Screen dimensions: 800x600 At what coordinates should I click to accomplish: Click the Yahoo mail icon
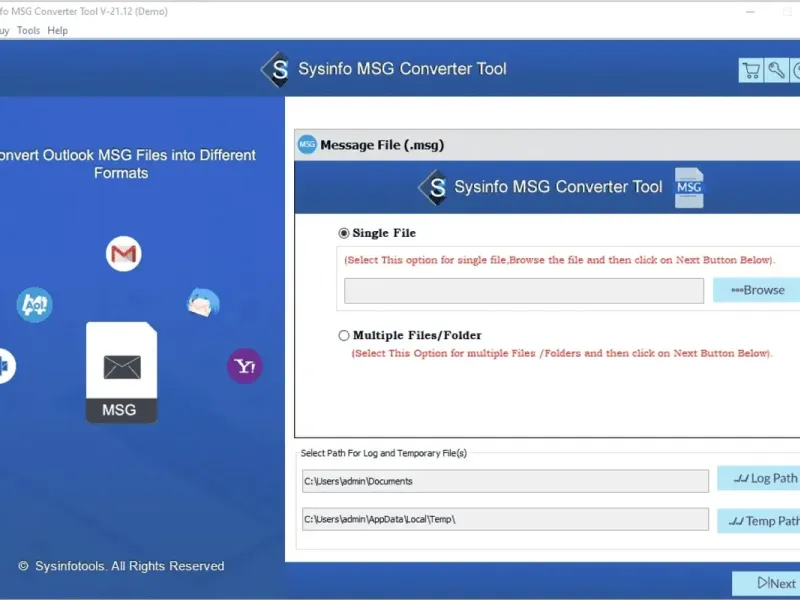point(244,366)
